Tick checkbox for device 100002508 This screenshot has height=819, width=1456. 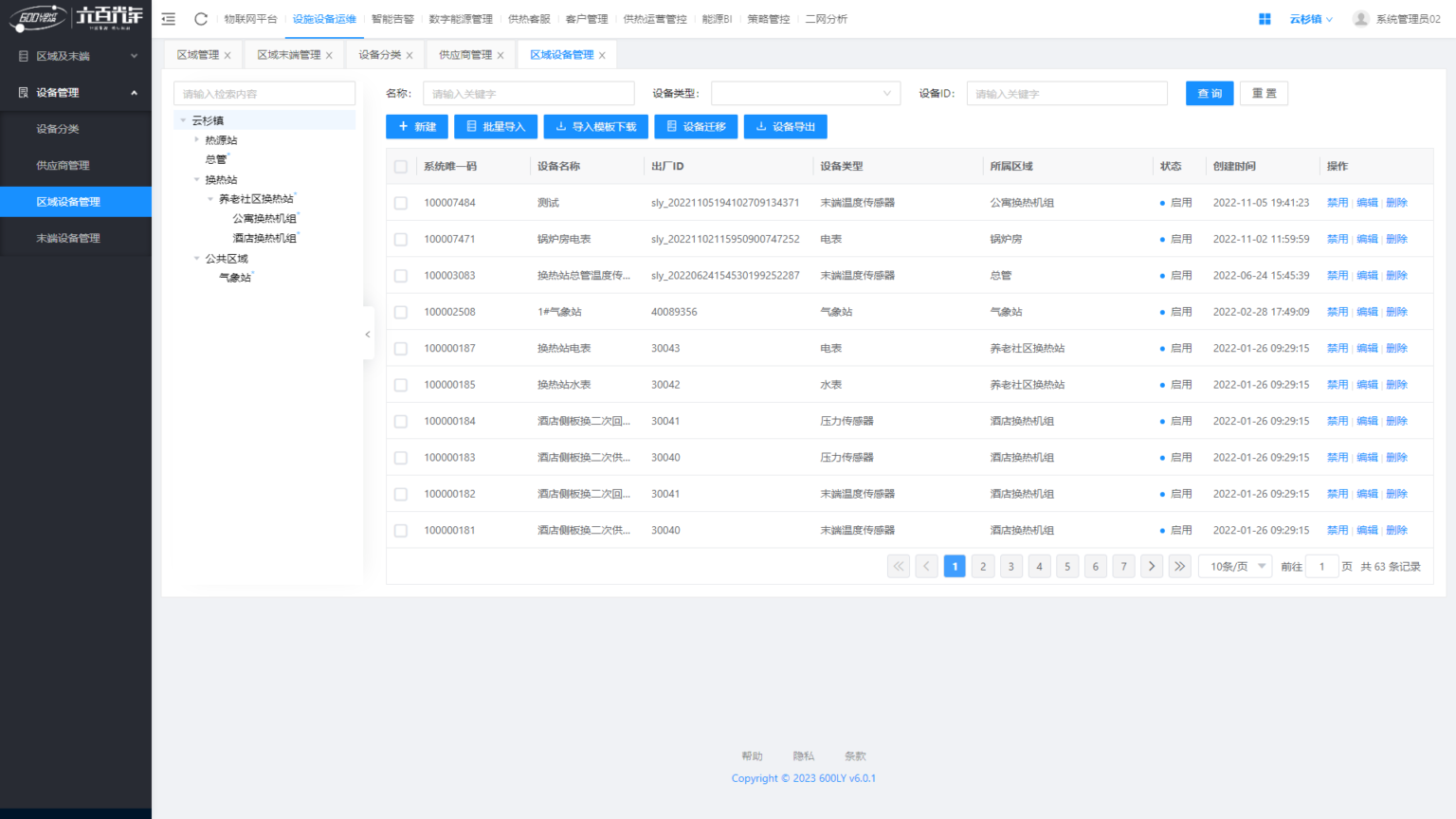click(x=401, y=312)
